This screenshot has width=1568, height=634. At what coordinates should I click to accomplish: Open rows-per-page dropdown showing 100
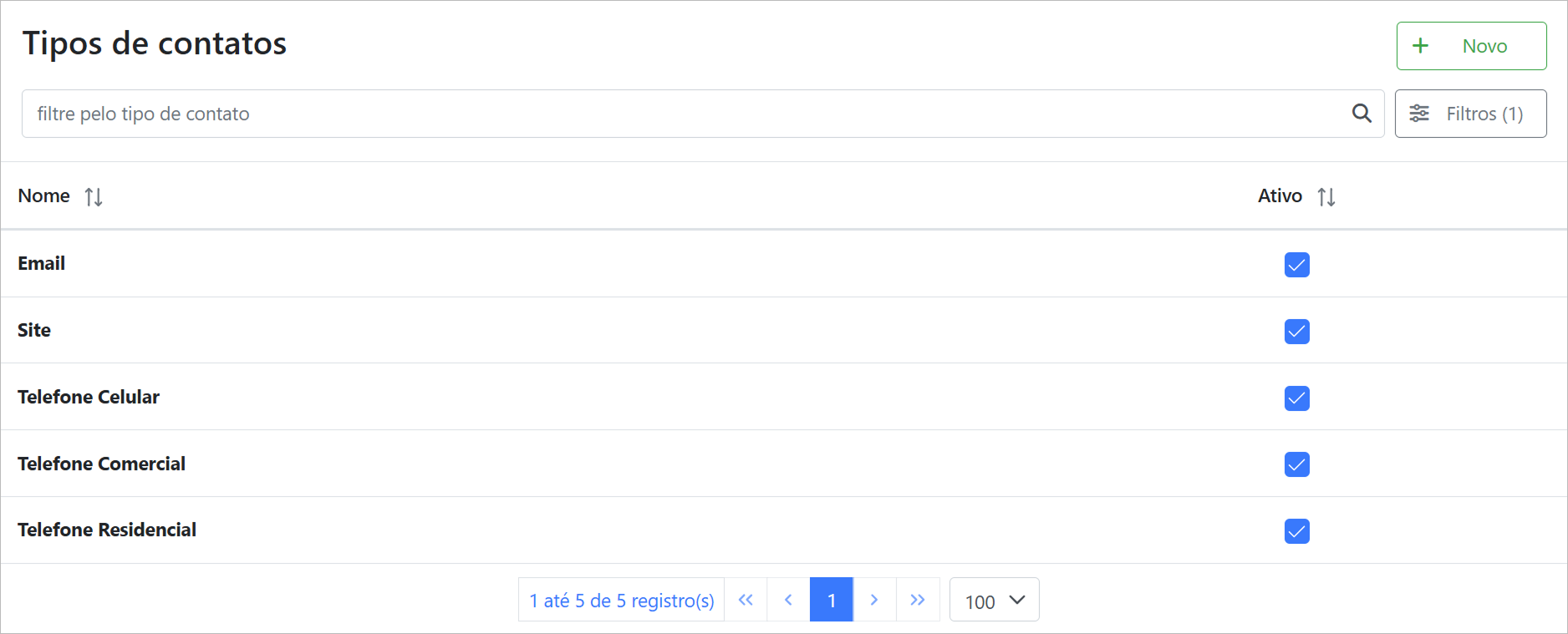click(x=994, y=601)
